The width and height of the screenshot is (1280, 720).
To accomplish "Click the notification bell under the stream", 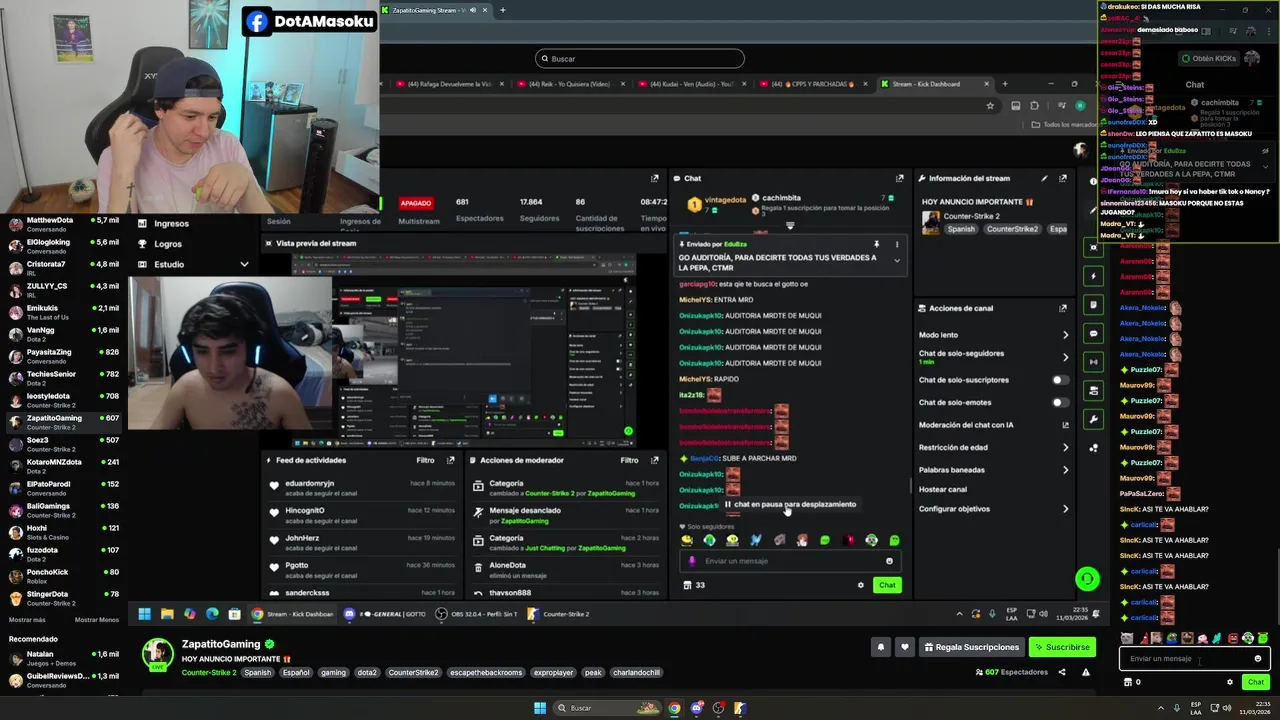I will (x=881, y=647).
